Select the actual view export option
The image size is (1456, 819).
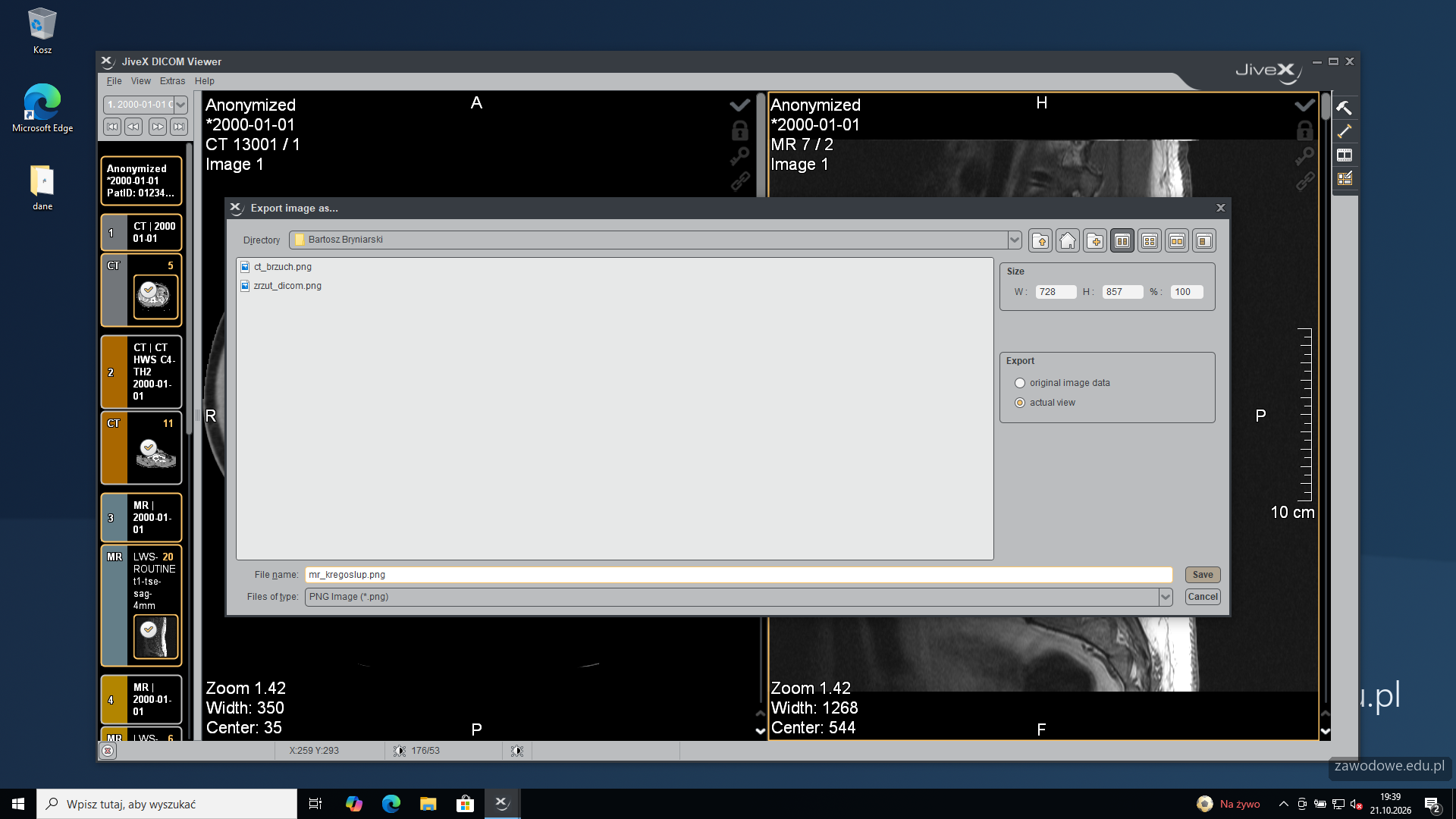1045,403
